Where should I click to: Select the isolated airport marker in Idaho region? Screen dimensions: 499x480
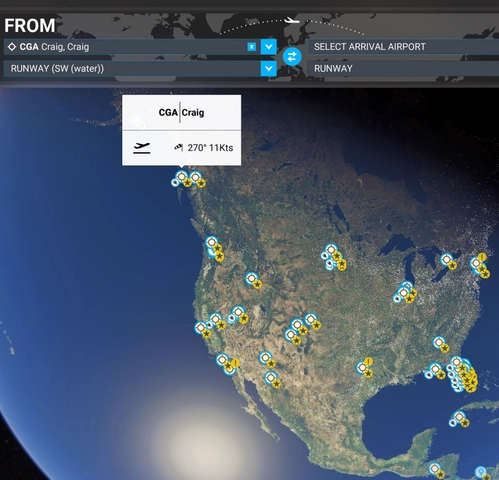252,278
